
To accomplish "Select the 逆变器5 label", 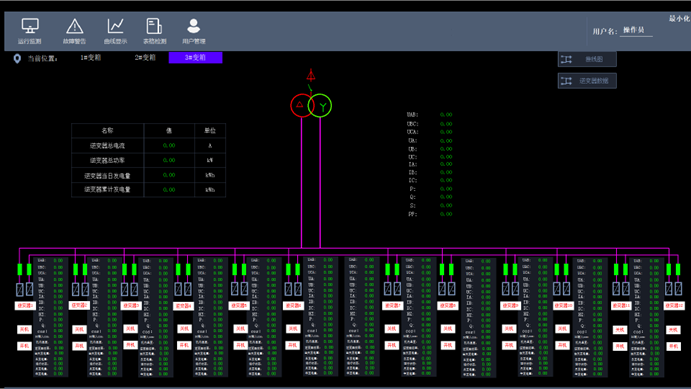I will (x=238, y=305).
